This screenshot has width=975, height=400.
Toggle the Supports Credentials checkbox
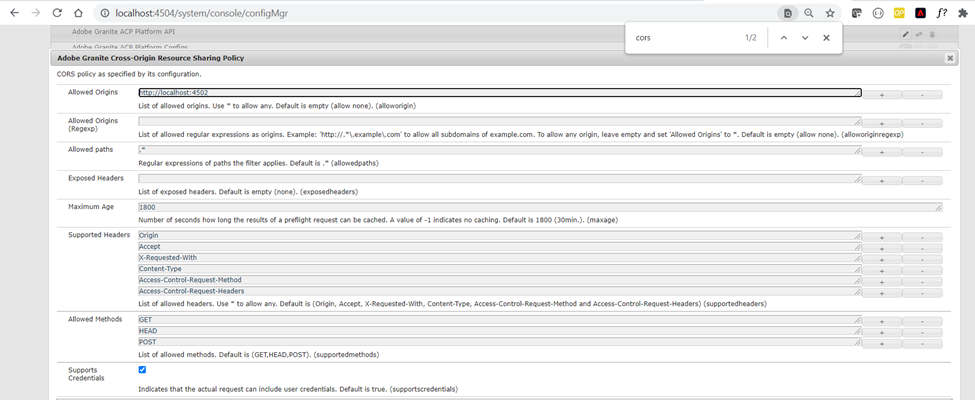click(x=142, y=370)
